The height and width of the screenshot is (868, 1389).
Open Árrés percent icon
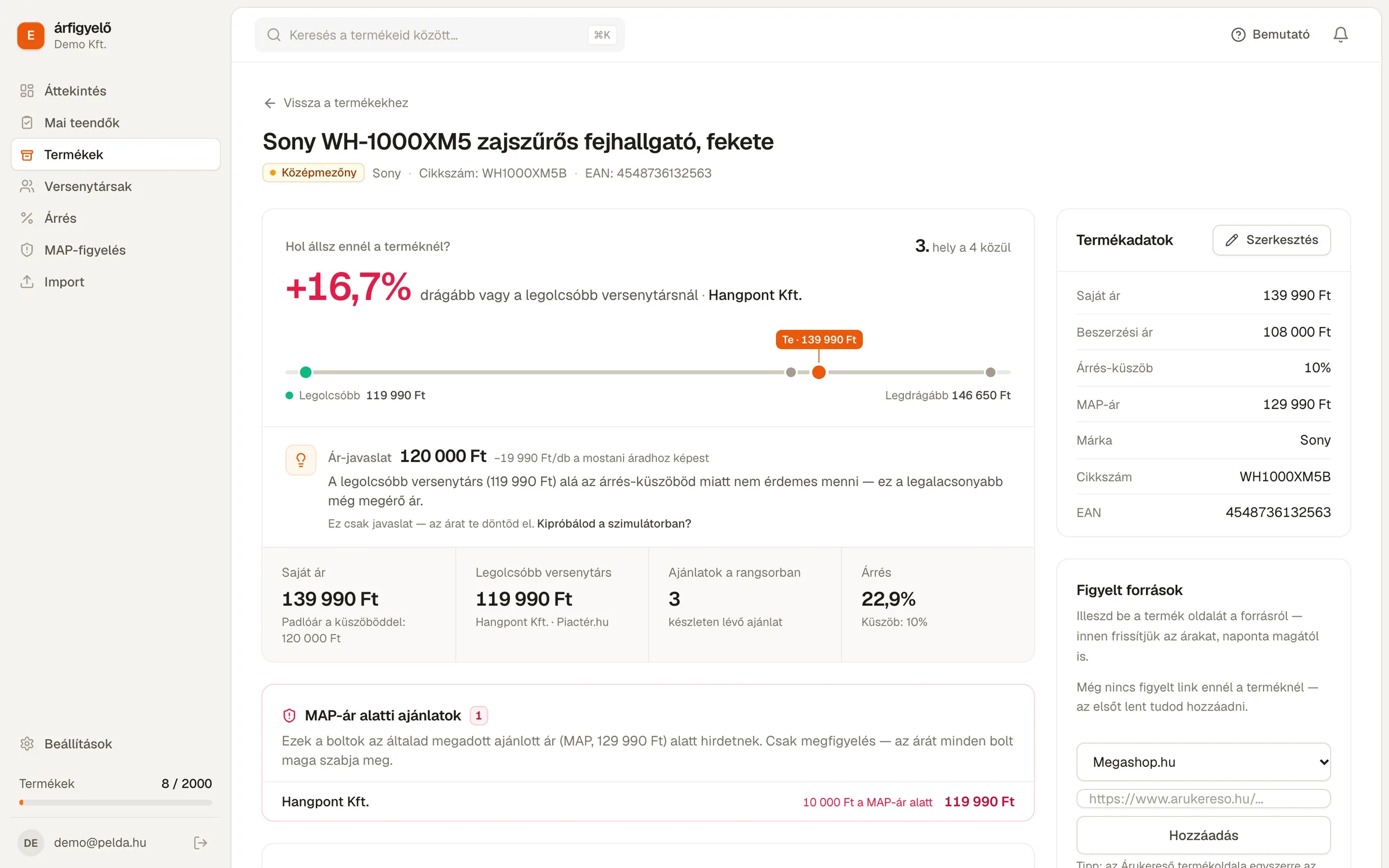pos(27,218)
